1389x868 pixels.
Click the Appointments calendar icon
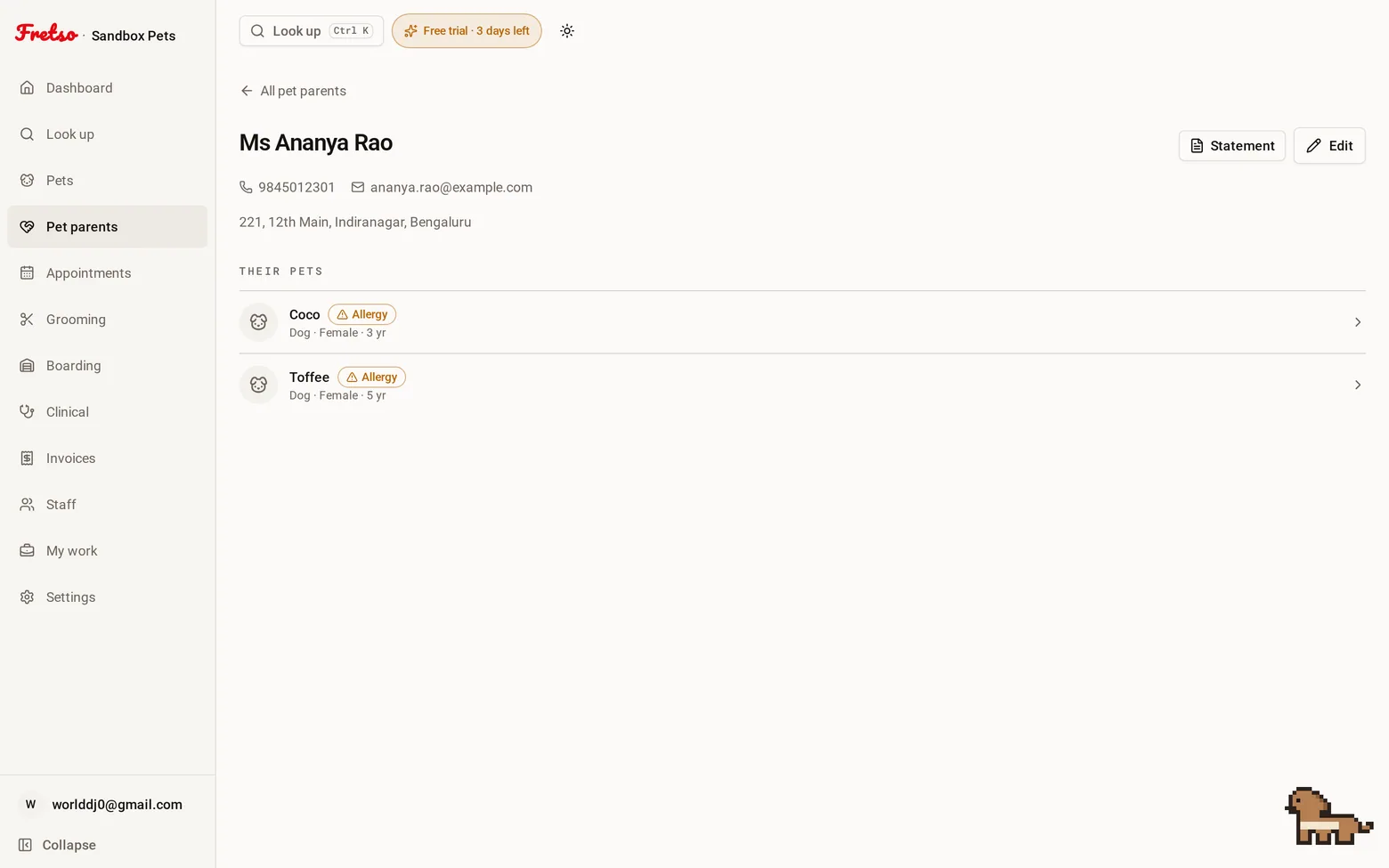click(27, 273)
